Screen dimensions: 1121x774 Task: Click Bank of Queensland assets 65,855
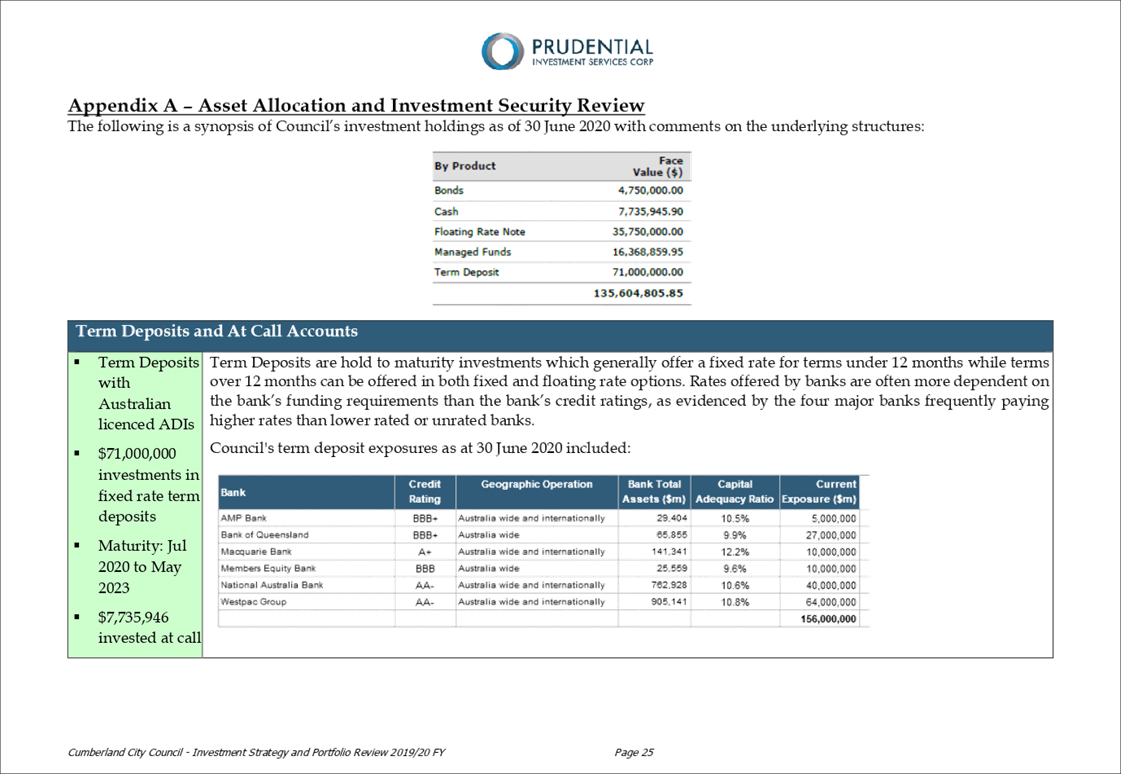click(672, 535)
